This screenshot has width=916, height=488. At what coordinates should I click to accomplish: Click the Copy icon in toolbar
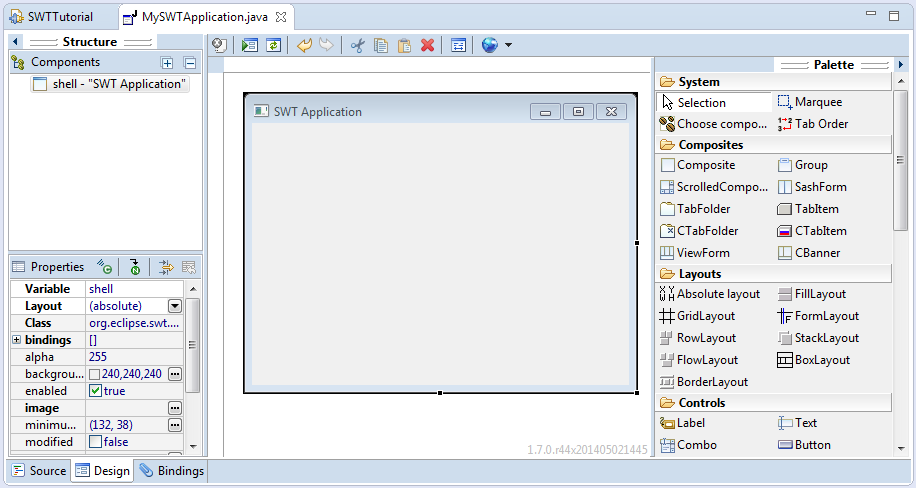pyautogui.click(x=381, y=45)
